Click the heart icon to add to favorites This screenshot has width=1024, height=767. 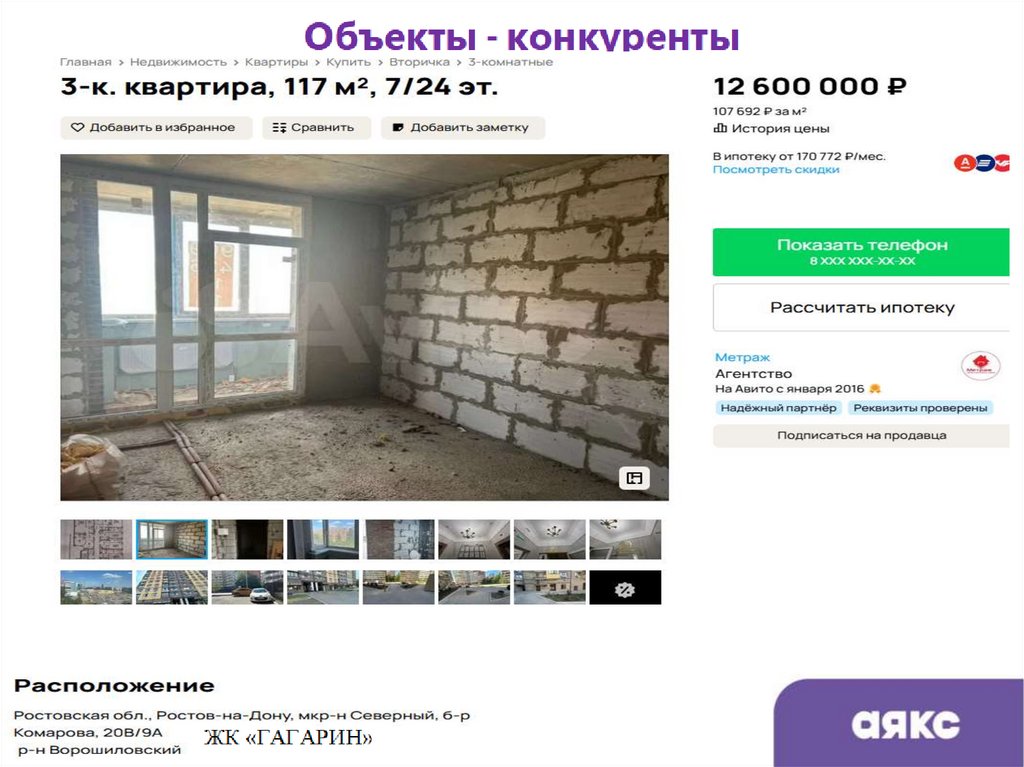click(x=78, y=127)
